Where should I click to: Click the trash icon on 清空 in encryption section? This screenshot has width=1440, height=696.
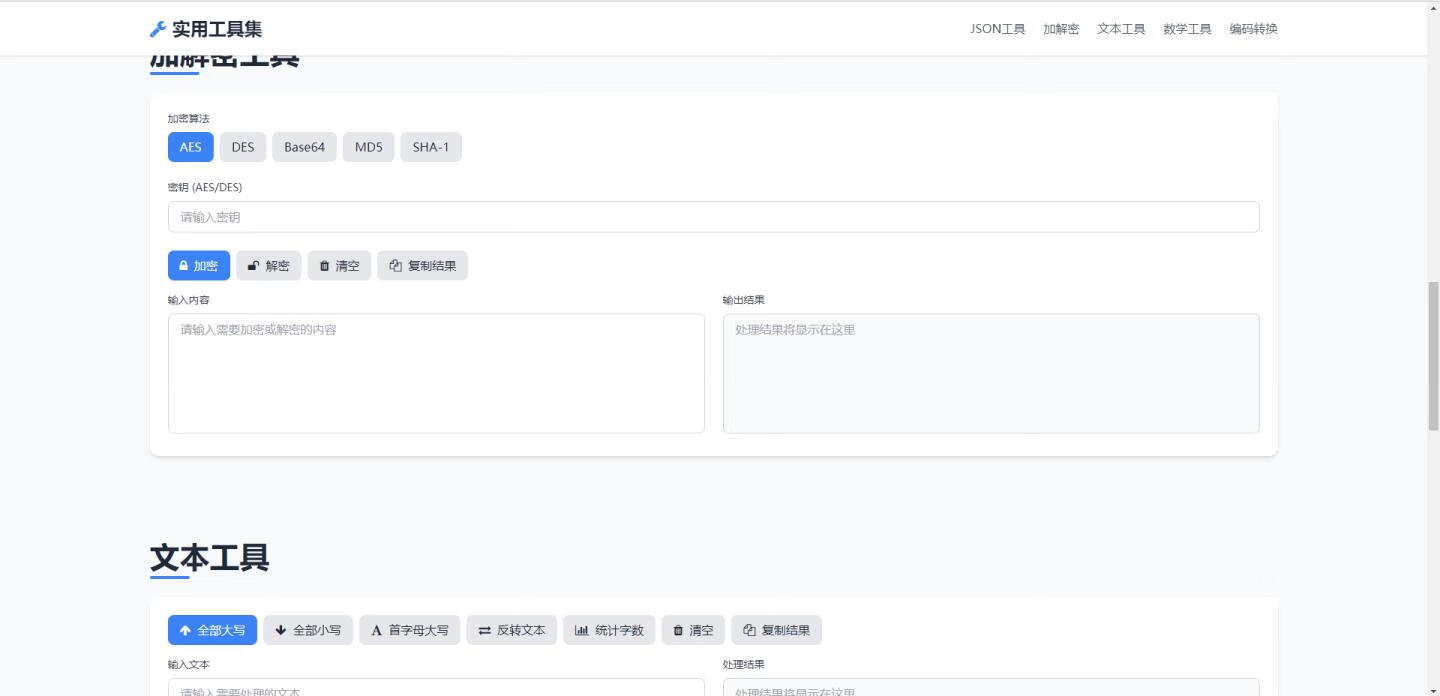pos(324,265)
